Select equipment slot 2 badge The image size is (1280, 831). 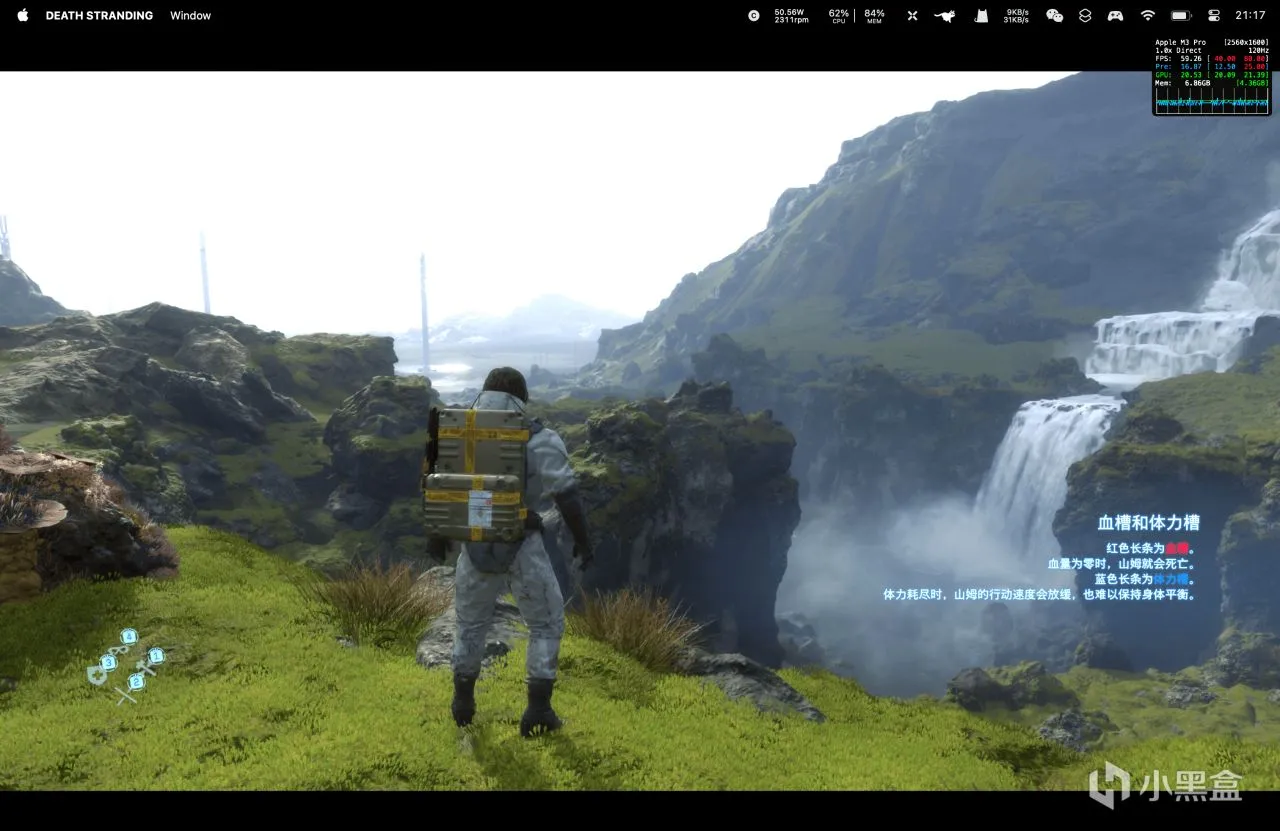click(137, 681)
